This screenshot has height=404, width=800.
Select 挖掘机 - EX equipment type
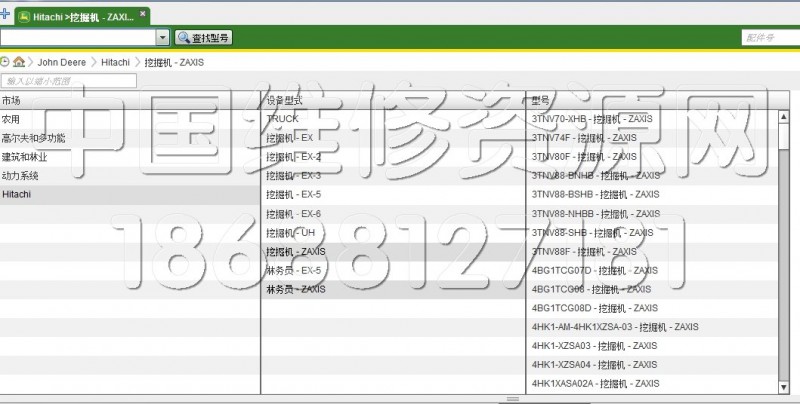click(x=393, y=138)
